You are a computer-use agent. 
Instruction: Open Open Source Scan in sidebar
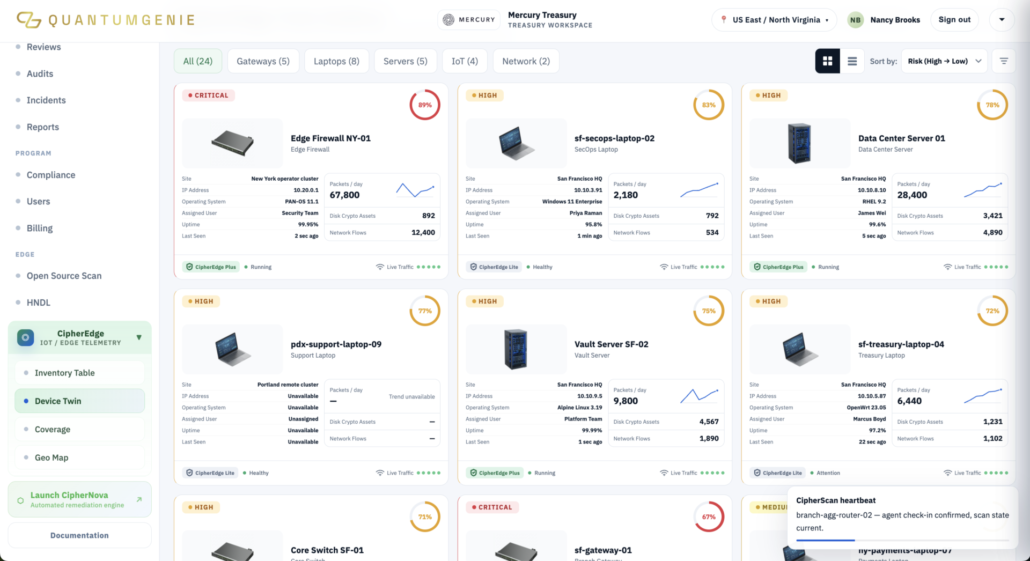(64, 276)
